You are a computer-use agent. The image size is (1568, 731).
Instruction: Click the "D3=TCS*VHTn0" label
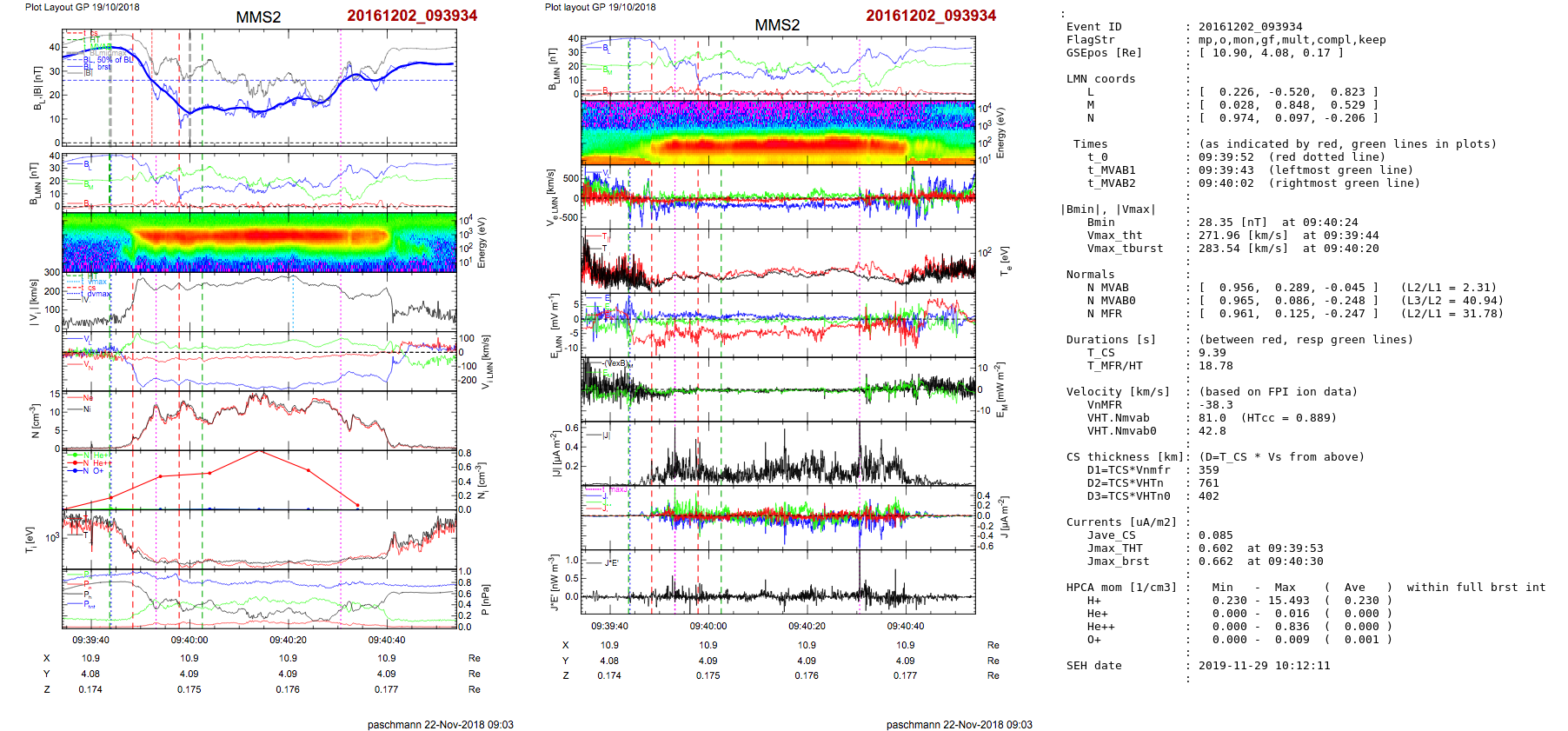coord(1129,496)
